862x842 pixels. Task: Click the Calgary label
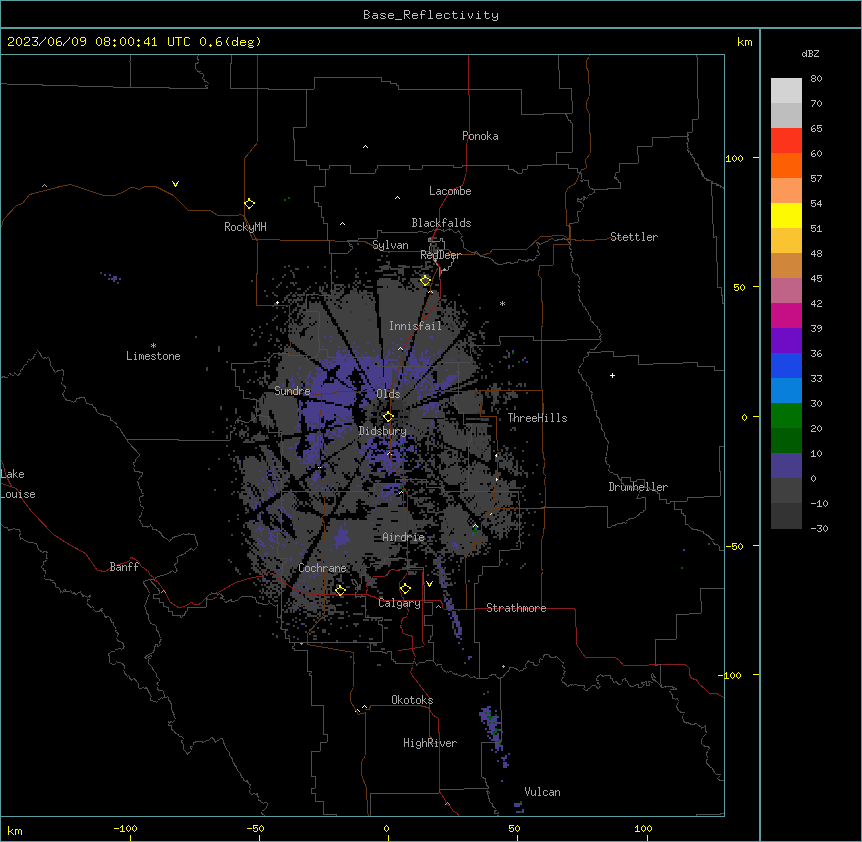coord(399,603)
